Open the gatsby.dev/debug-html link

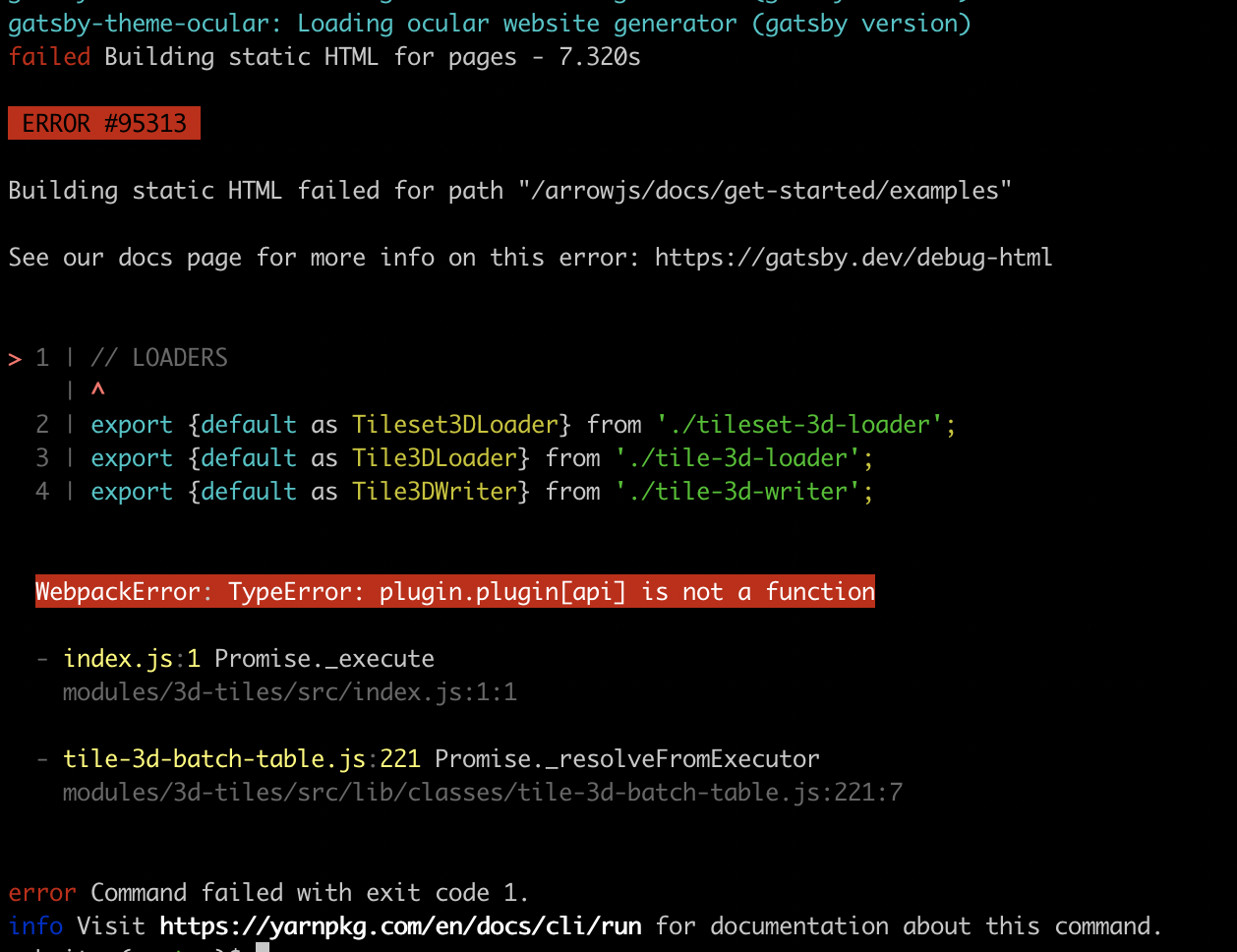(x=854, y=258)
